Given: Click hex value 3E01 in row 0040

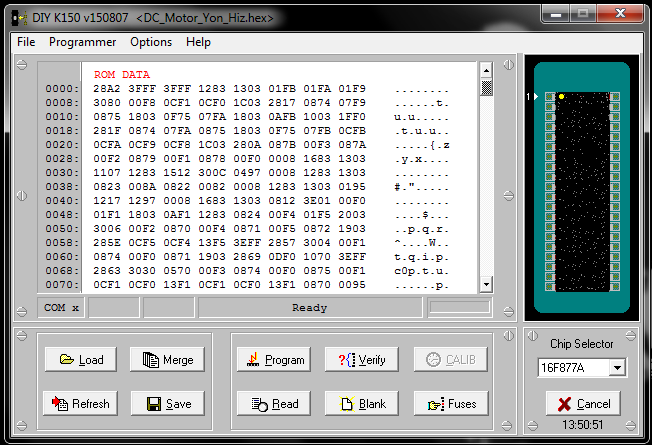Looking at the screenshot, I should (x=317, y=200).
